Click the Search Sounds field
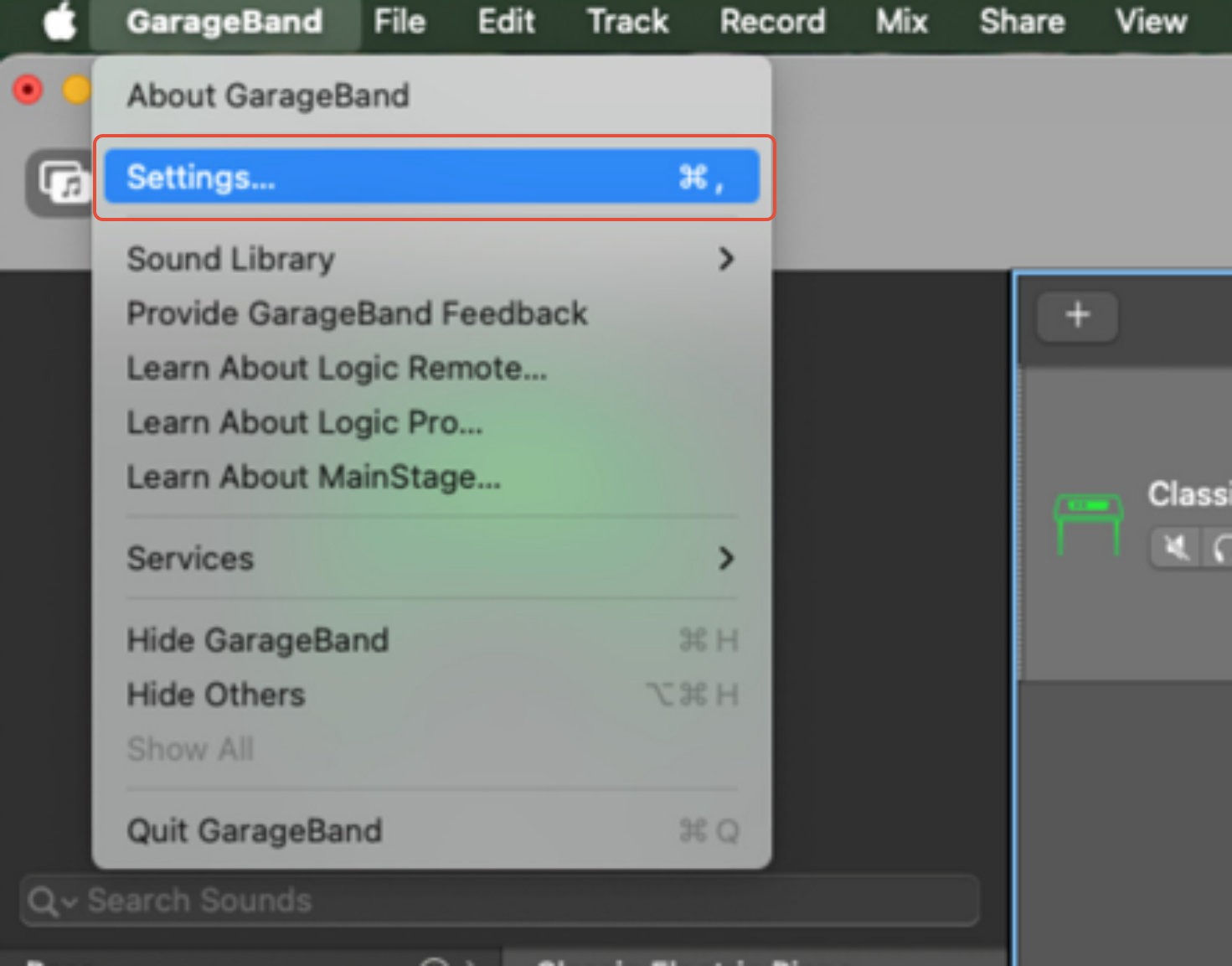 (x=499, y=901)
